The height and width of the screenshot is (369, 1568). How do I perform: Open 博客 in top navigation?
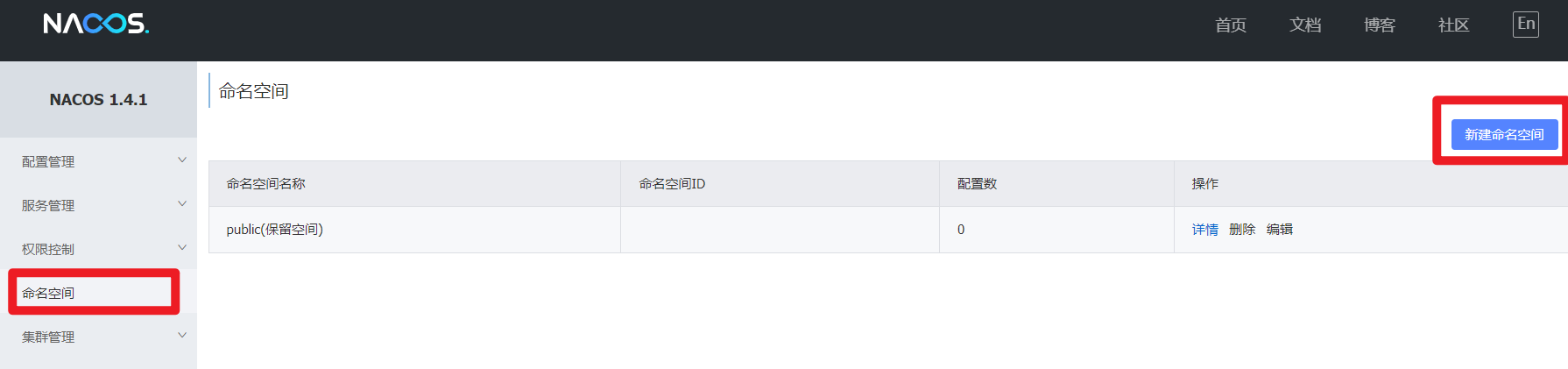pyautogui.click(x=1380, y=25)
